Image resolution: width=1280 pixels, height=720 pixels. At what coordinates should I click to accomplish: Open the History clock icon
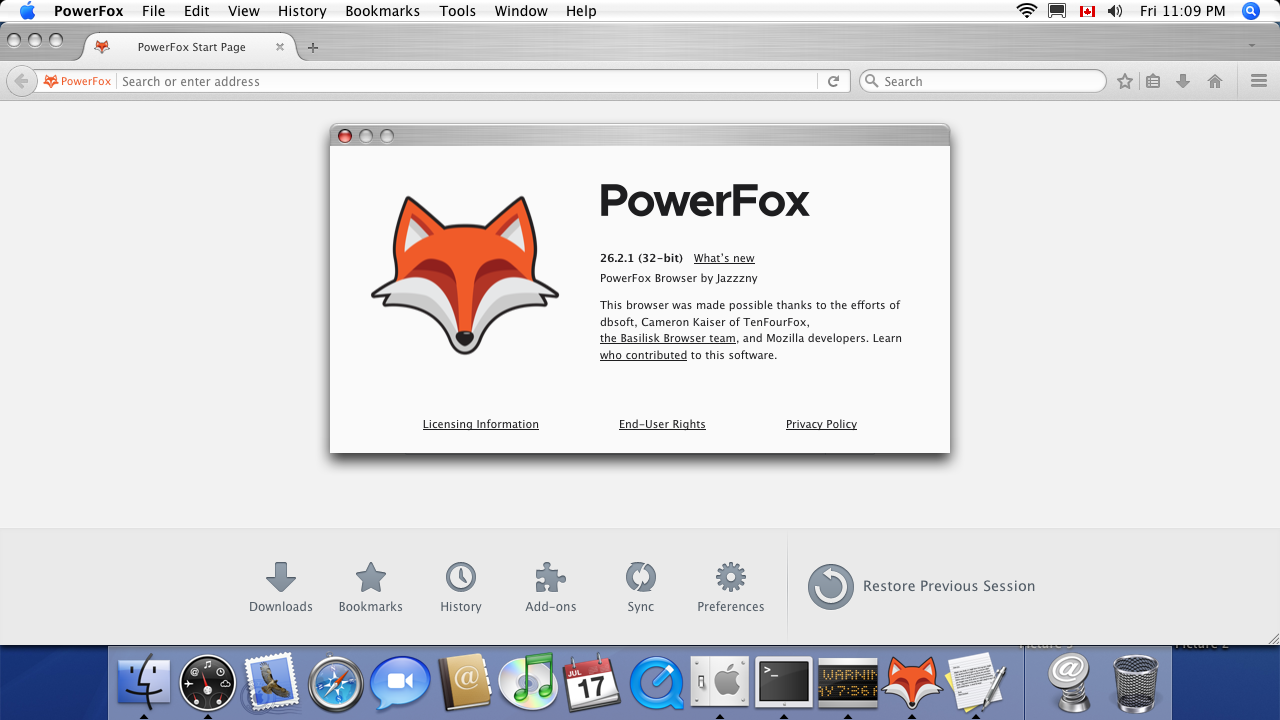[x=461, y=577]
